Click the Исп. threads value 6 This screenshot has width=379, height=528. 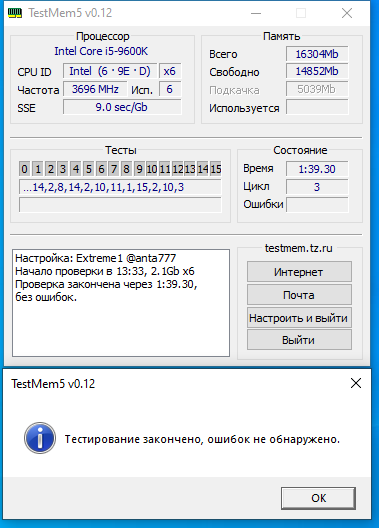[170, 89]
